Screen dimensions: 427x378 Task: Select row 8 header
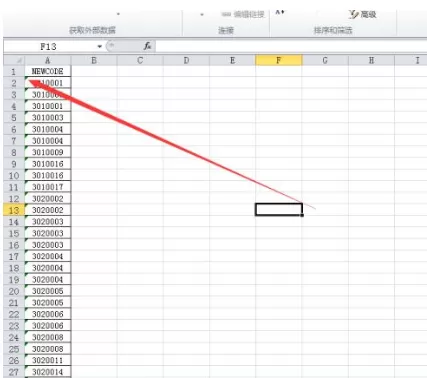14,152
